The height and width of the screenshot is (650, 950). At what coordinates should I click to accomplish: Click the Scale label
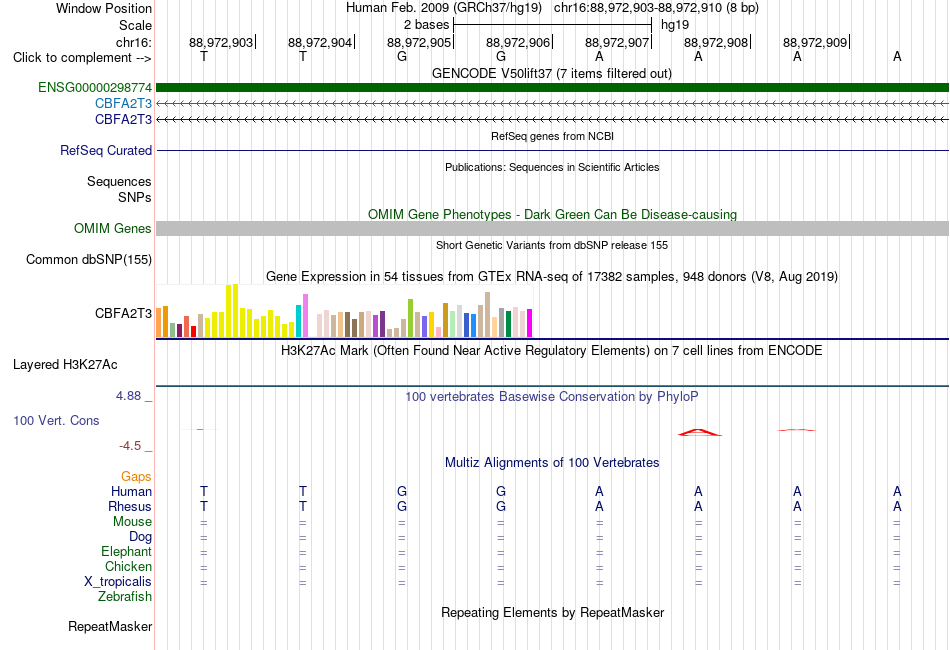coord(135,25)
